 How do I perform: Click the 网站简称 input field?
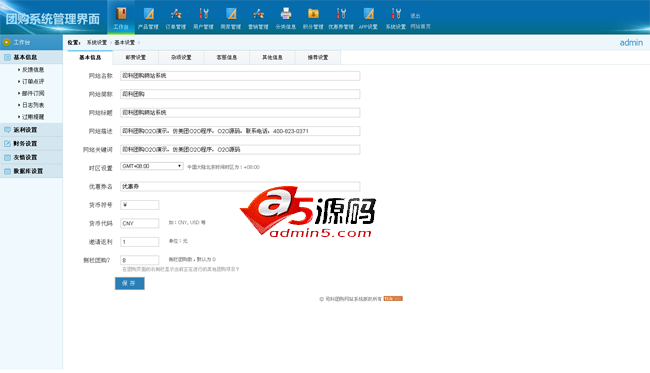pos(240,94)
